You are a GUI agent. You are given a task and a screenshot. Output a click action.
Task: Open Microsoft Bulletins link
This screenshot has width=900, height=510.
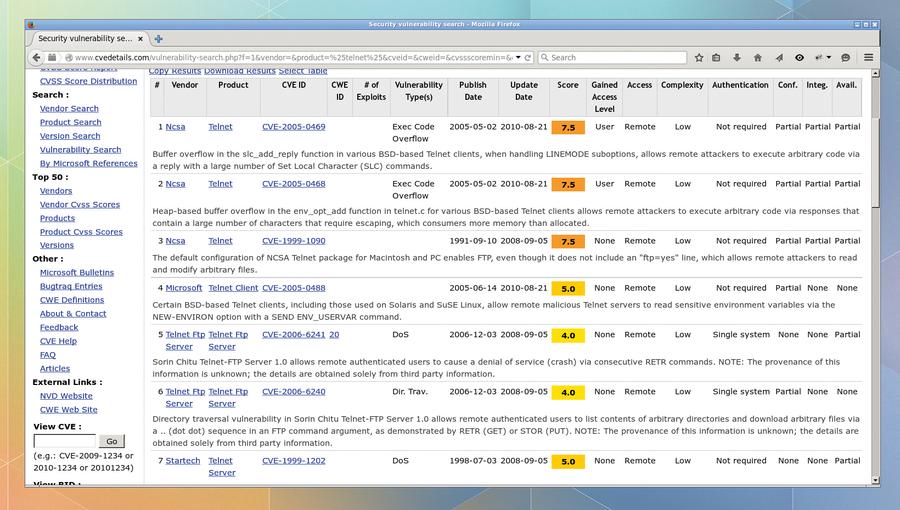77,272
